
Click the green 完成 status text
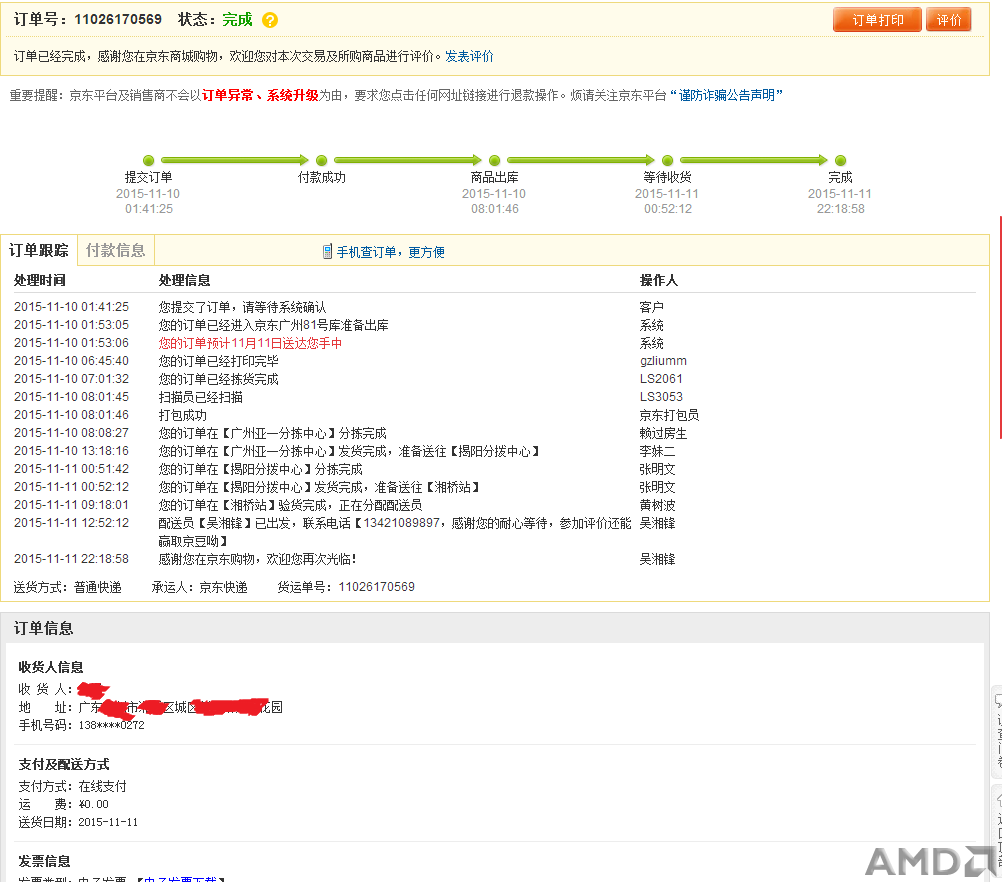click(x=237, y=20)
